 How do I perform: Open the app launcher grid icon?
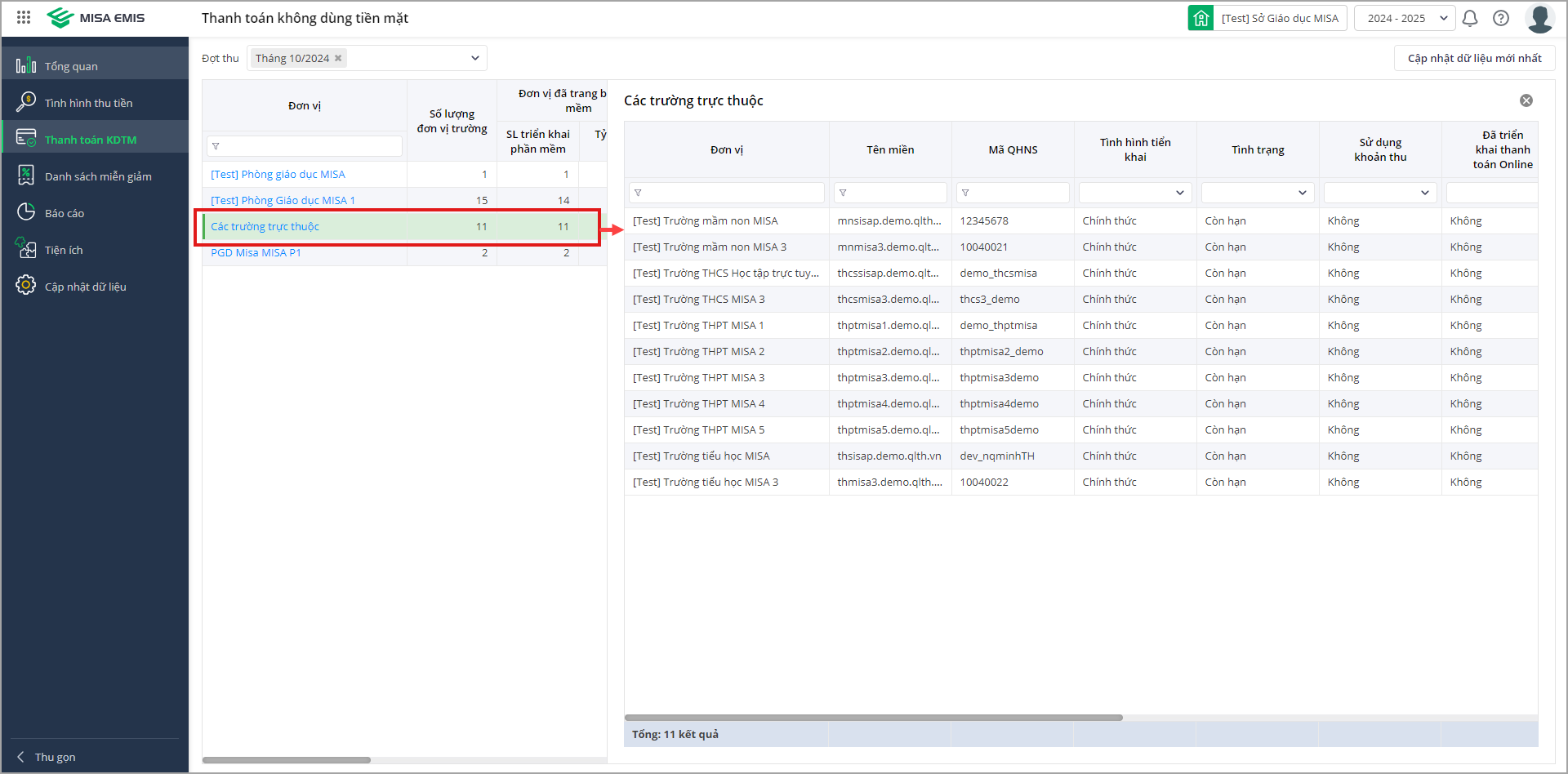pyautogui.click(x=24, y=17)
